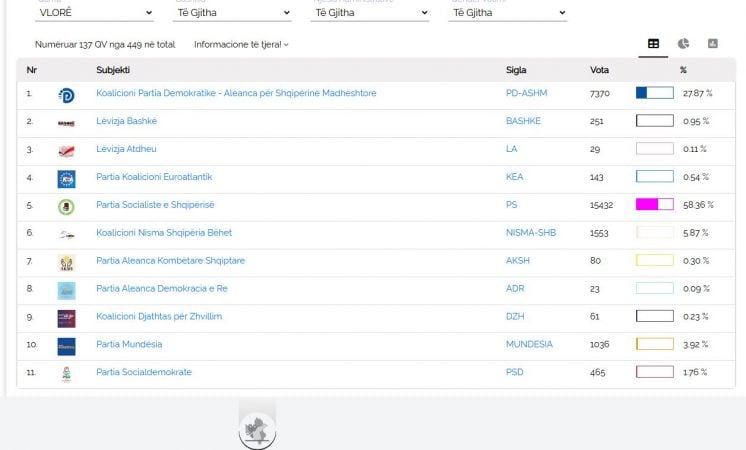
Task: Open the fourth Të Gjitha dropdown
Action: click(x=508, y=13)
